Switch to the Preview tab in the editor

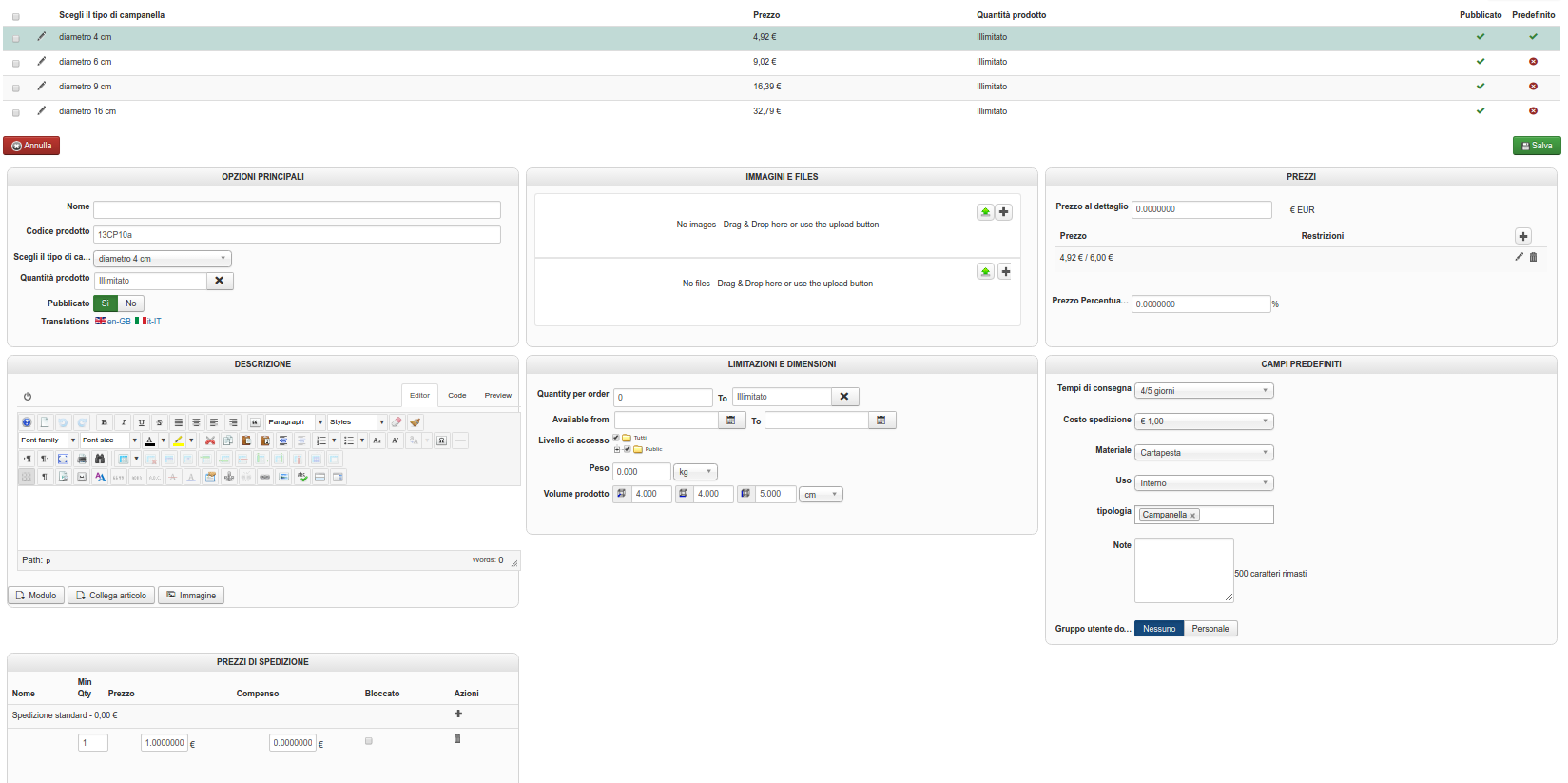497,395
